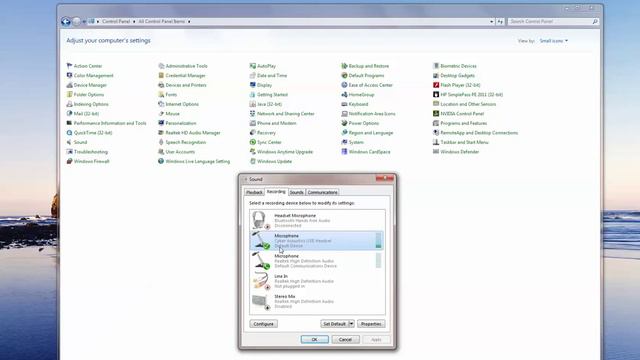Open the Fonts icon
This screenshot has width=640, height=360.
161,94
